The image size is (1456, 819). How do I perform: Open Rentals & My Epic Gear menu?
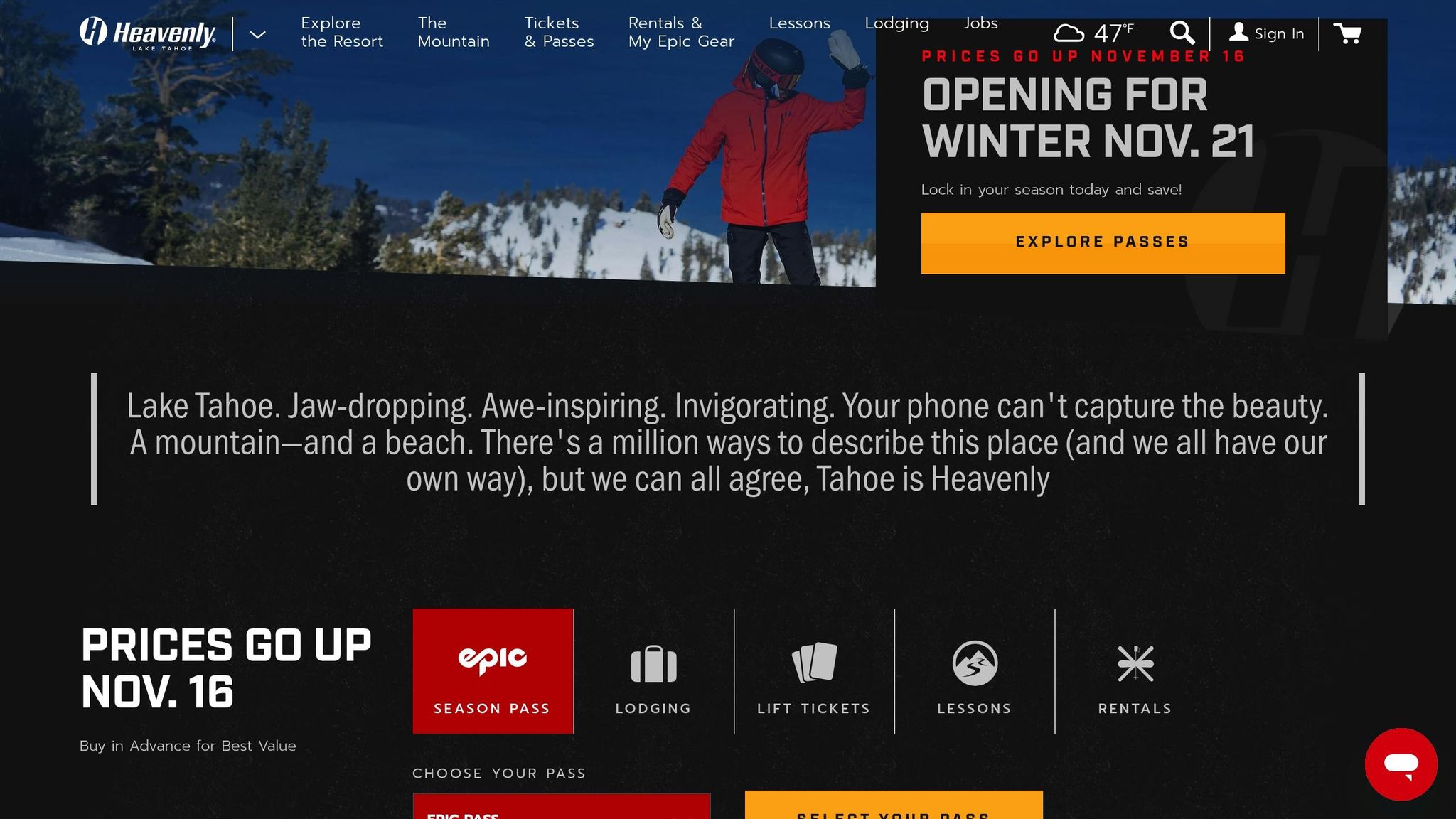[x=681, y=33]
